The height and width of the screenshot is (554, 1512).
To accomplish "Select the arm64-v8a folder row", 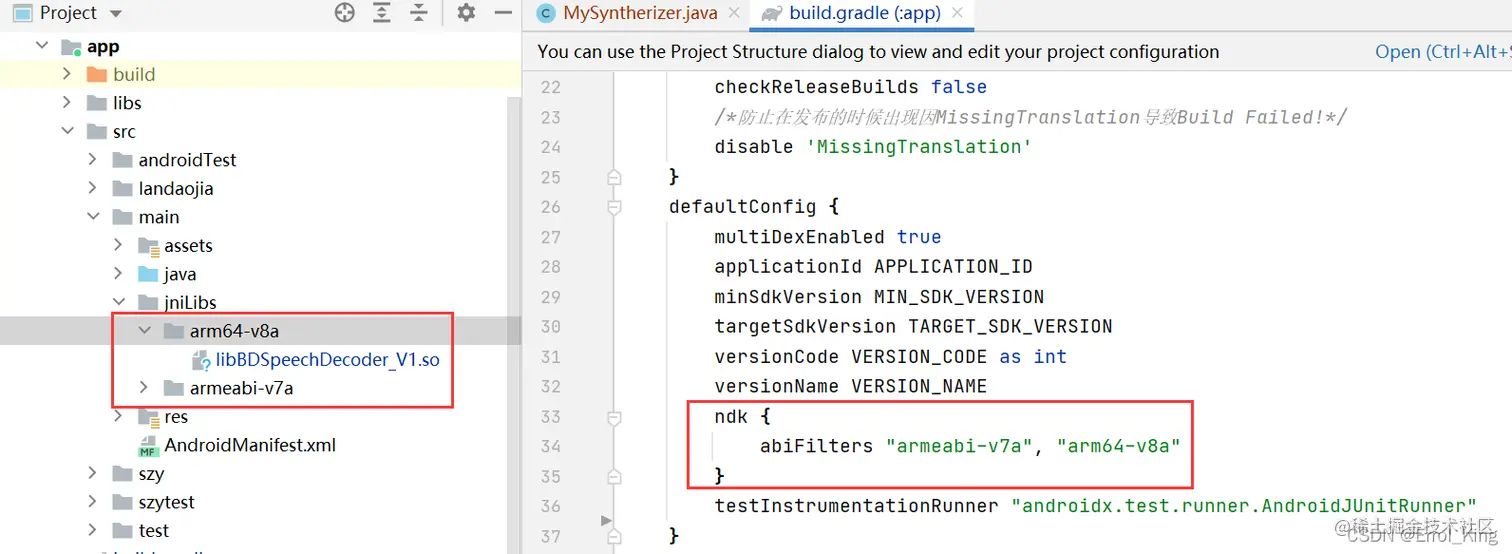I will point(260,331).
